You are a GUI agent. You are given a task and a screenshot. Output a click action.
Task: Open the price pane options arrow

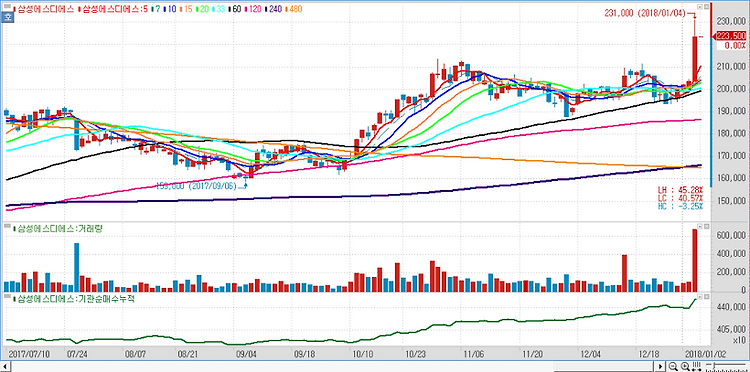point(700,7)
